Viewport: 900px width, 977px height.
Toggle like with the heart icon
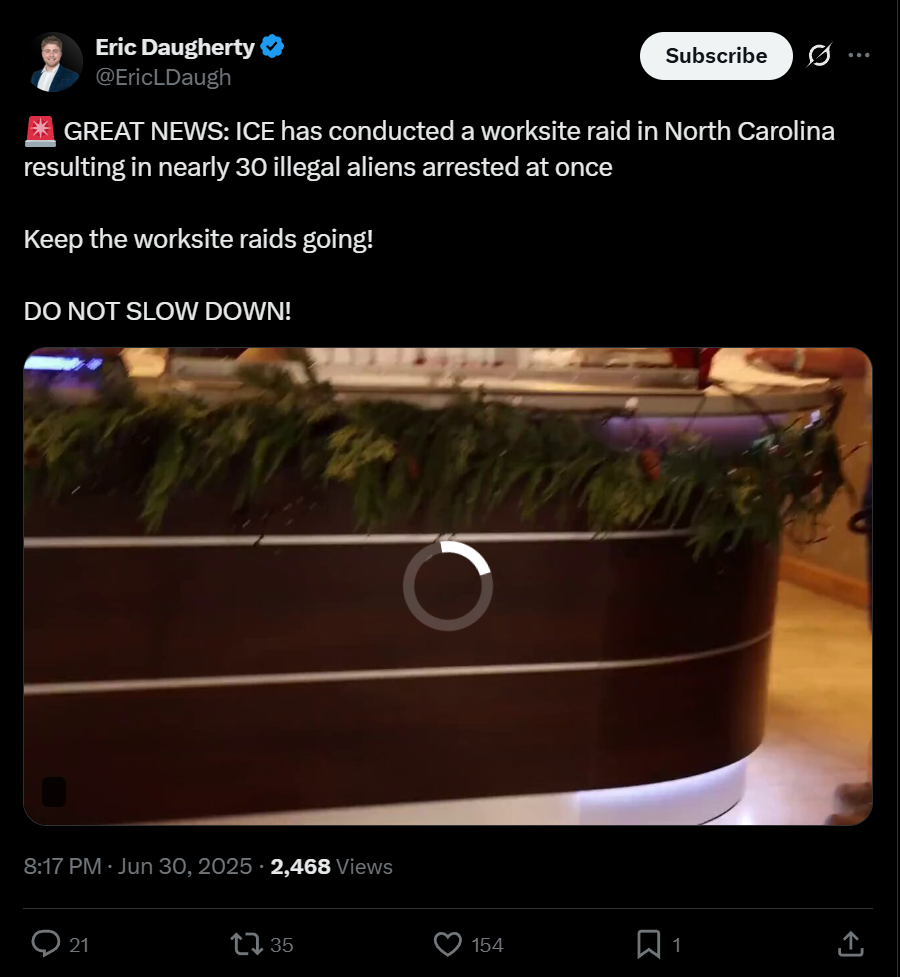(x=448, y=944)
